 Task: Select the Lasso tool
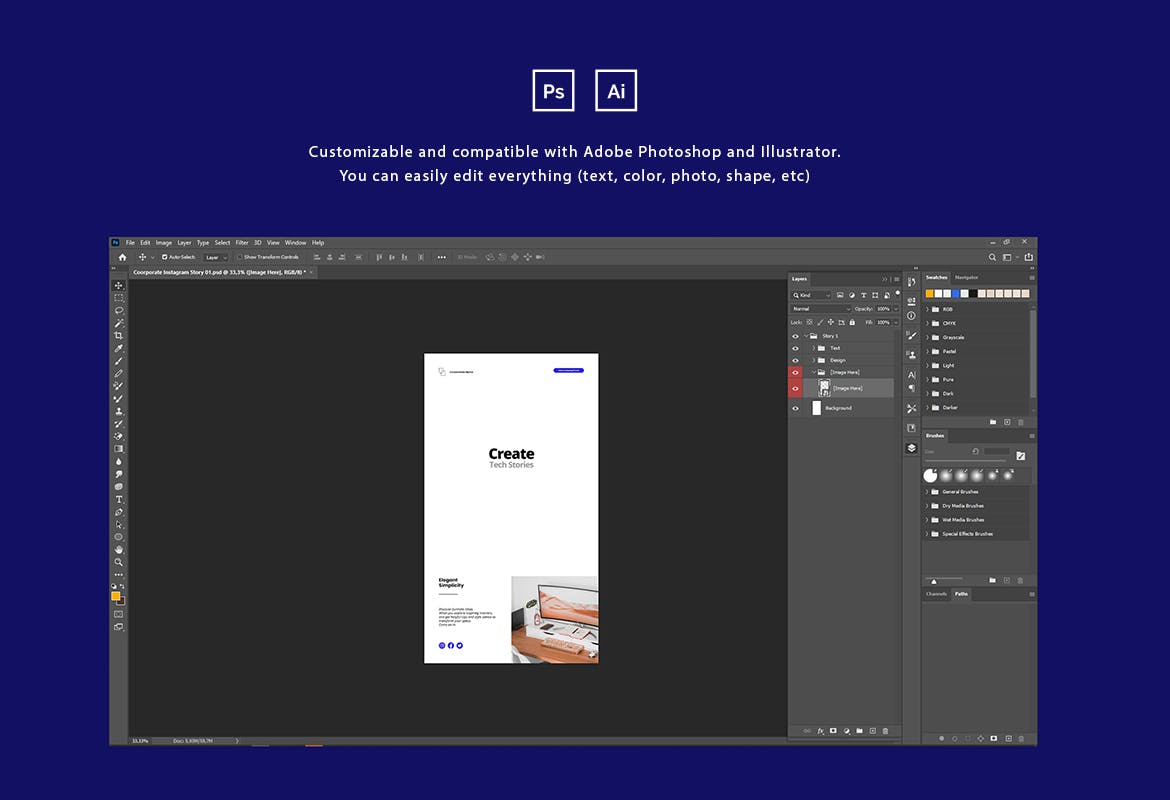[x=119, y=310]
